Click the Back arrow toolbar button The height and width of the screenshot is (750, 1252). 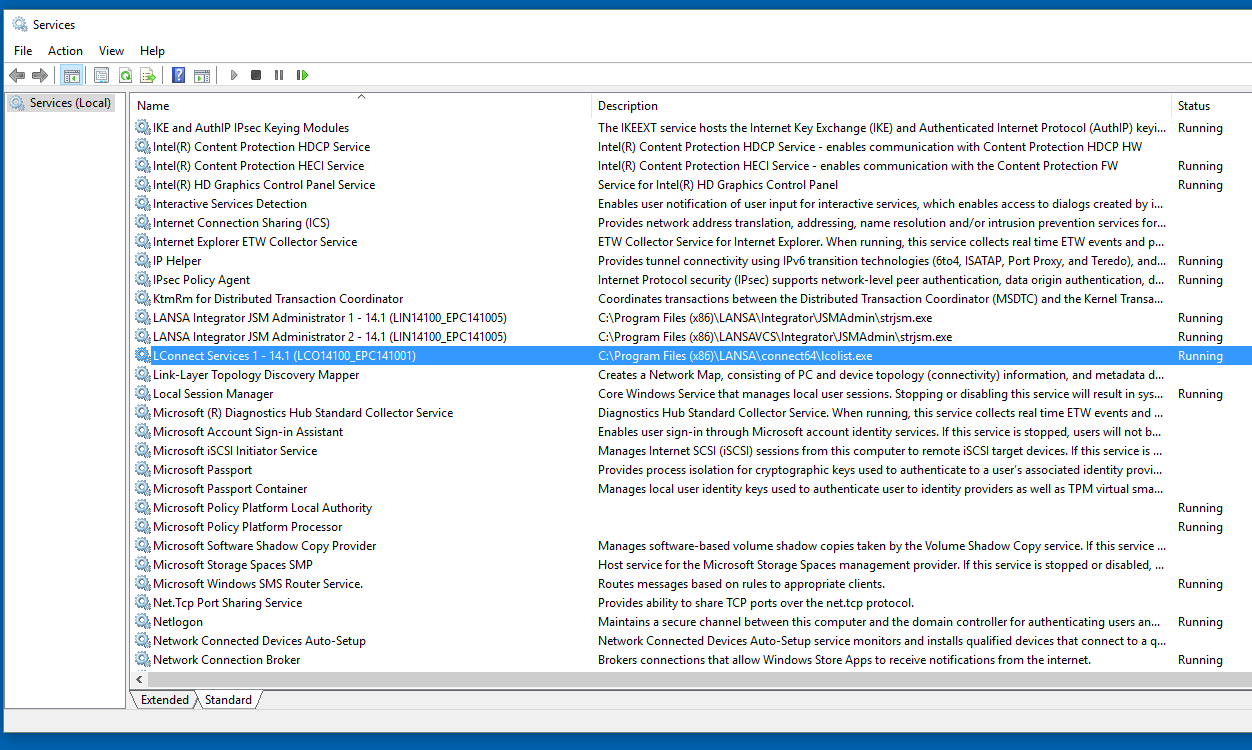[17, 75]
